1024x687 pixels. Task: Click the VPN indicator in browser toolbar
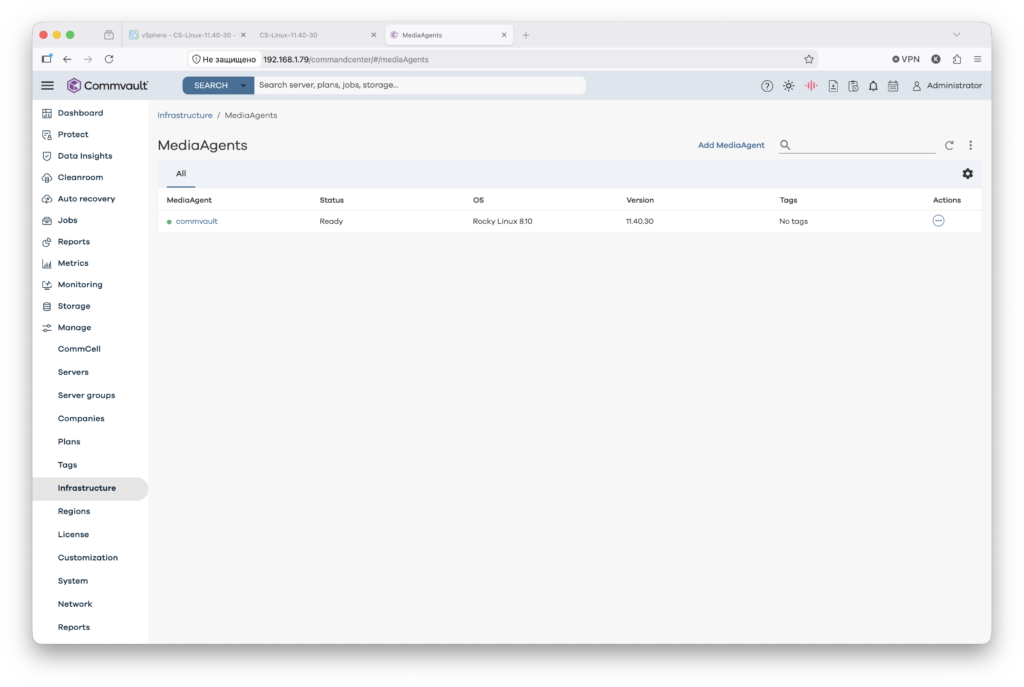906,59
